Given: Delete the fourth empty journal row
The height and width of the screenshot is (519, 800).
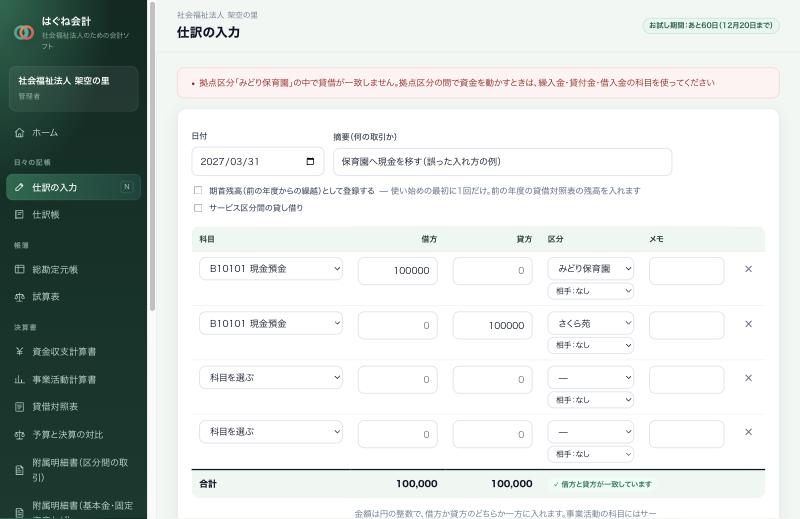Looking at the screenshot, I should [748, 432].
